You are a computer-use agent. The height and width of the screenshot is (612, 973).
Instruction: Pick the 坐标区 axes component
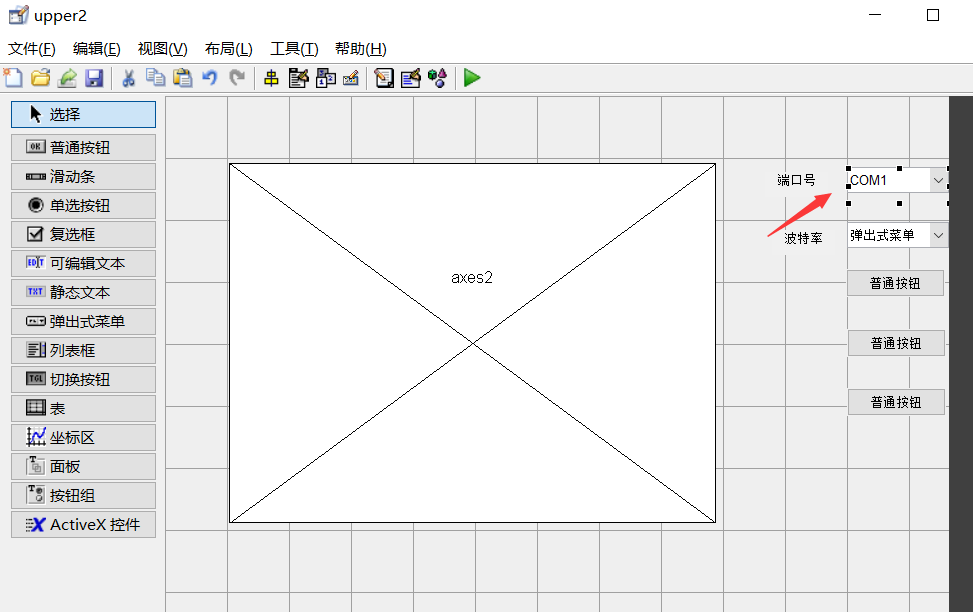pos(83,438)
